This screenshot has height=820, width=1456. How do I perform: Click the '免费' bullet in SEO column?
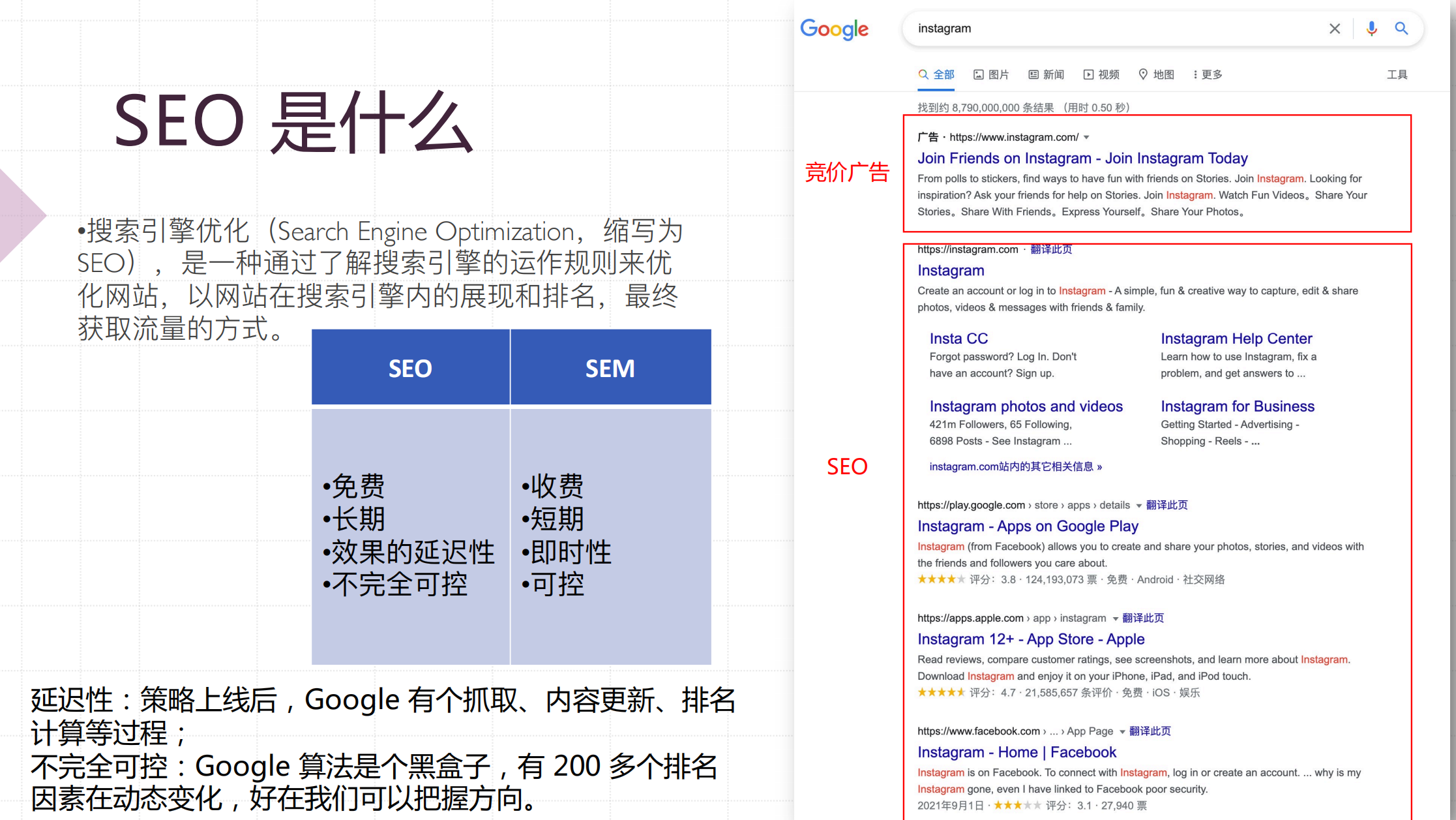pyautogui.click(x=354, y=486)
